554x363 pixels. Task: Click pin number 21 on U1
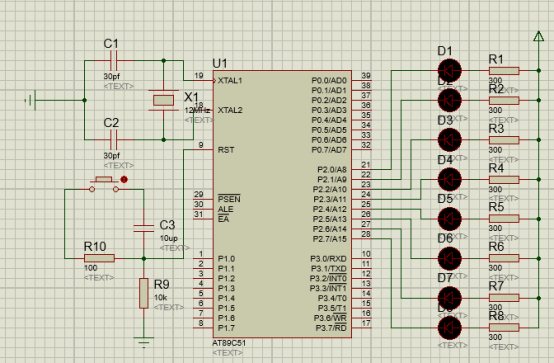[x=366, y=164]
